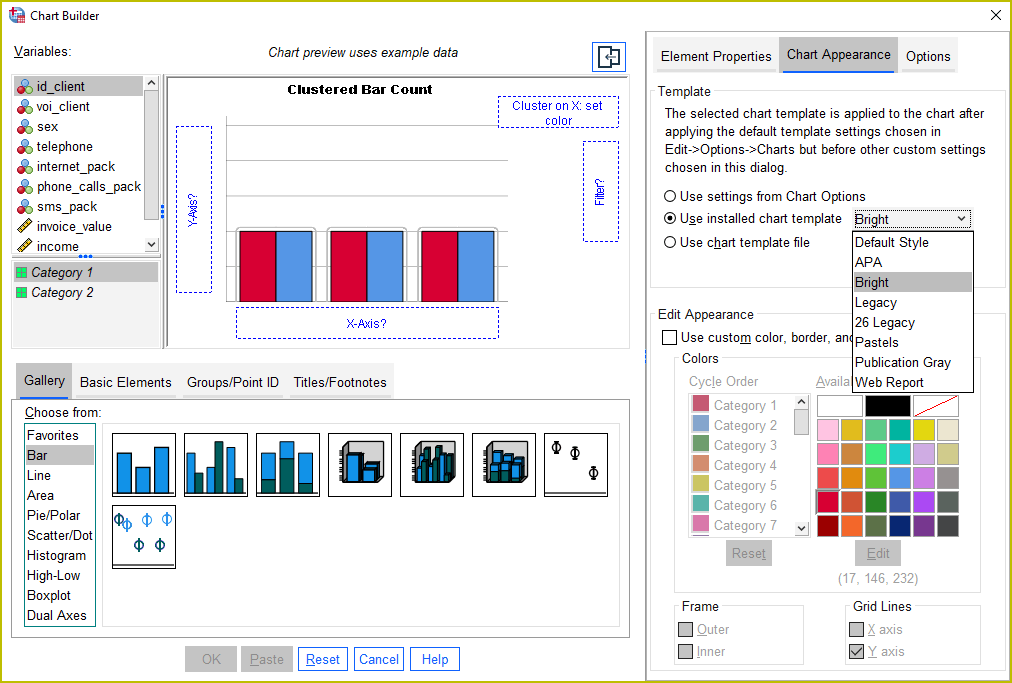Viewport: 1012px width, 683px height.
Task: Open the Groups/Point ID tab
Action: click(233, 382)
